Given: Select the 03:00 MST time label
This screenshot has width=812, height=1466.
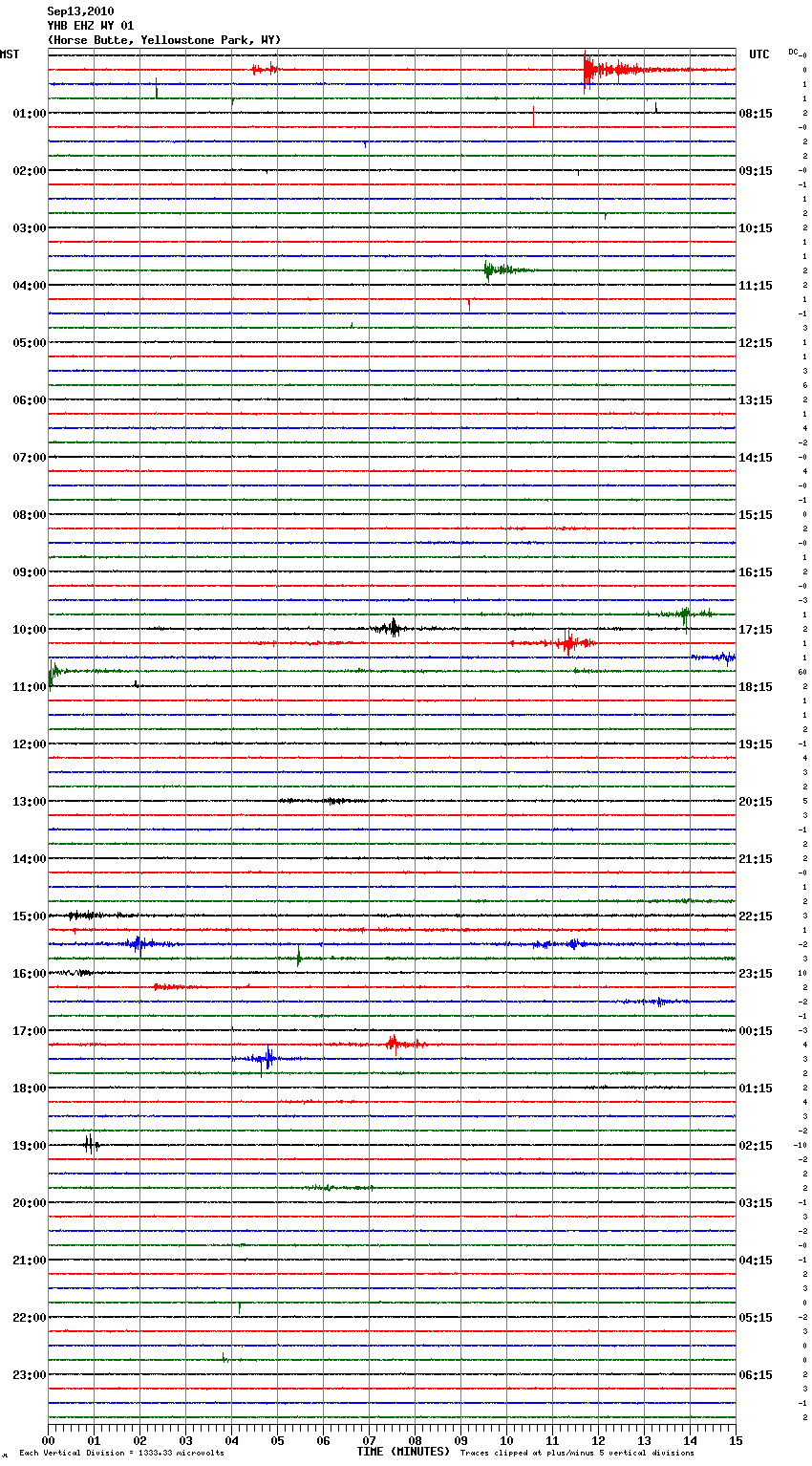Looking at the screenshot, I should tap(29, 228).
